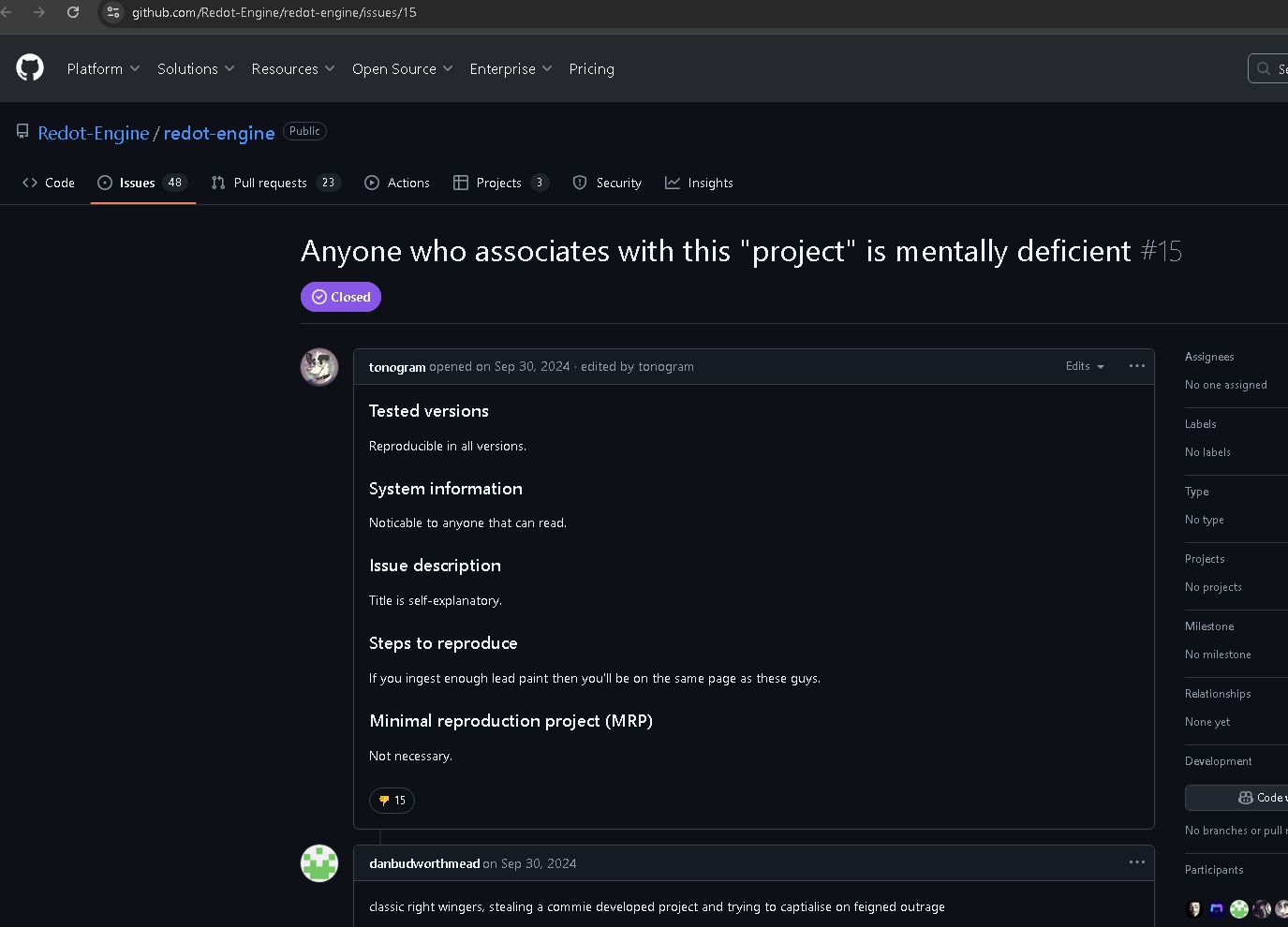Click the issue number #15 in title
The width and height of the screenshot is (1288, 927).
[1162, 251]
